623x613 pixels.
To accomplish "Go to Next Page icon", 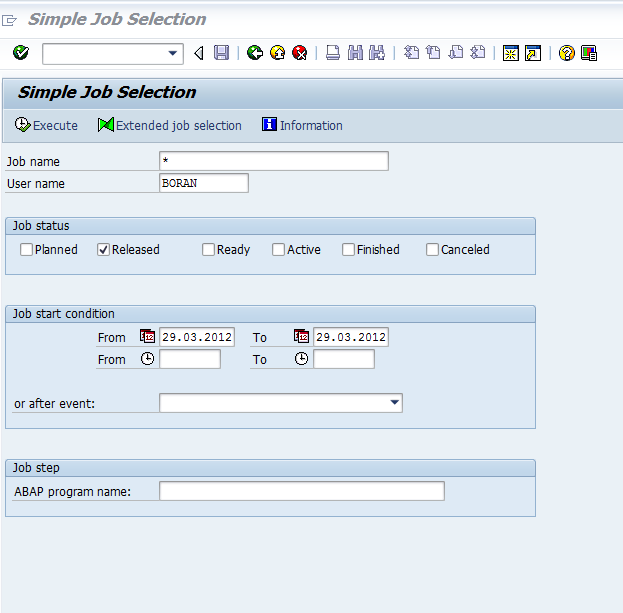I will point(456,53).
